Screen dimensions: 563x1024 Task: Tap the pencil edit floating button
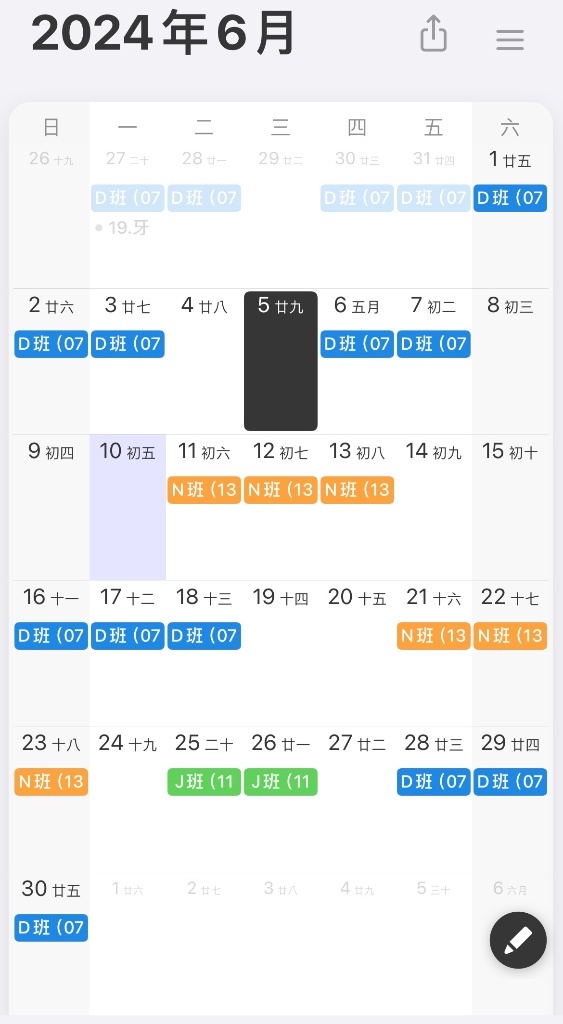[x=518, y=940]
